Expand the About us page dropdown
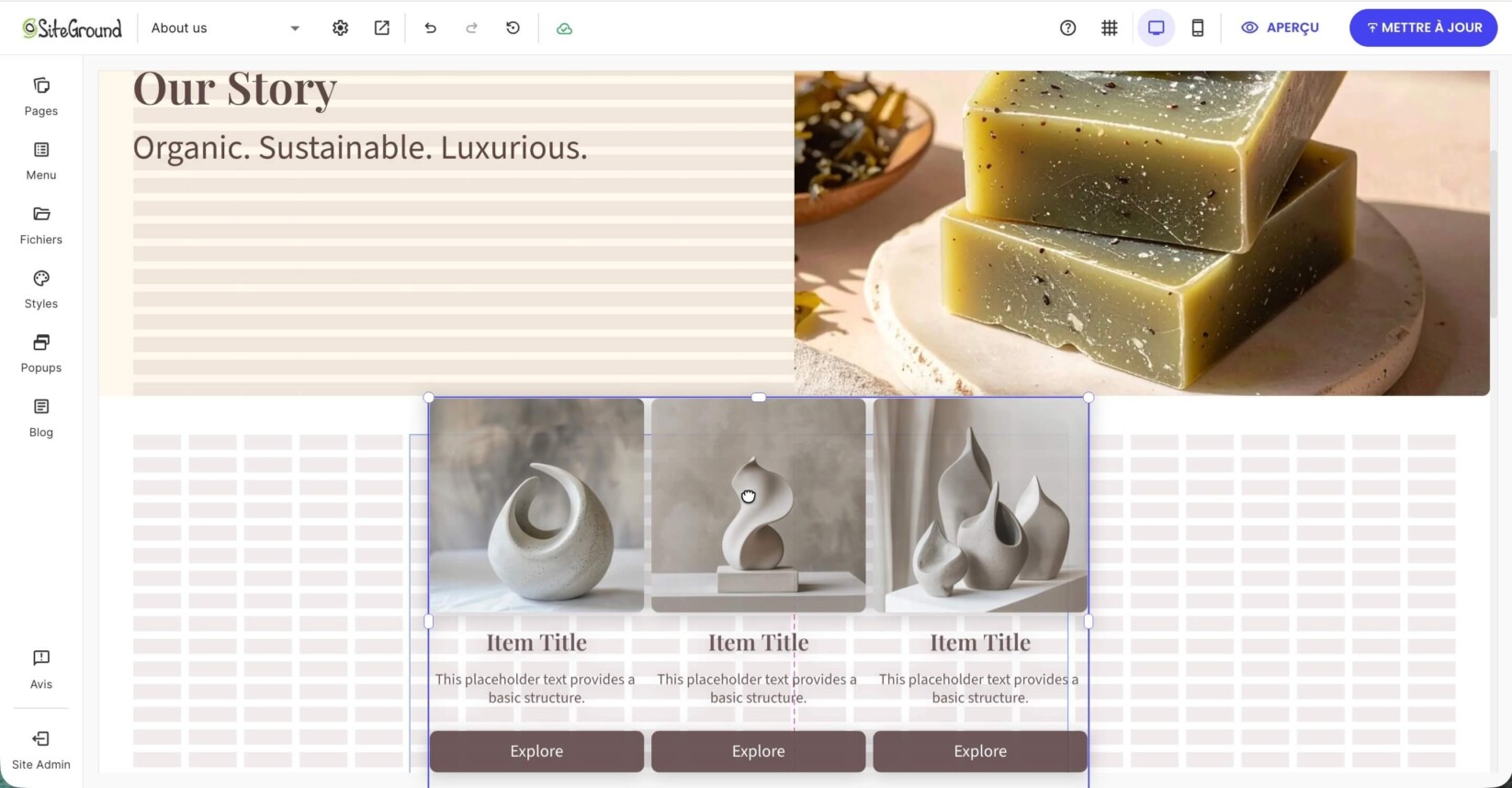This screenshot has width=1512, height=788. coord(226,28)
